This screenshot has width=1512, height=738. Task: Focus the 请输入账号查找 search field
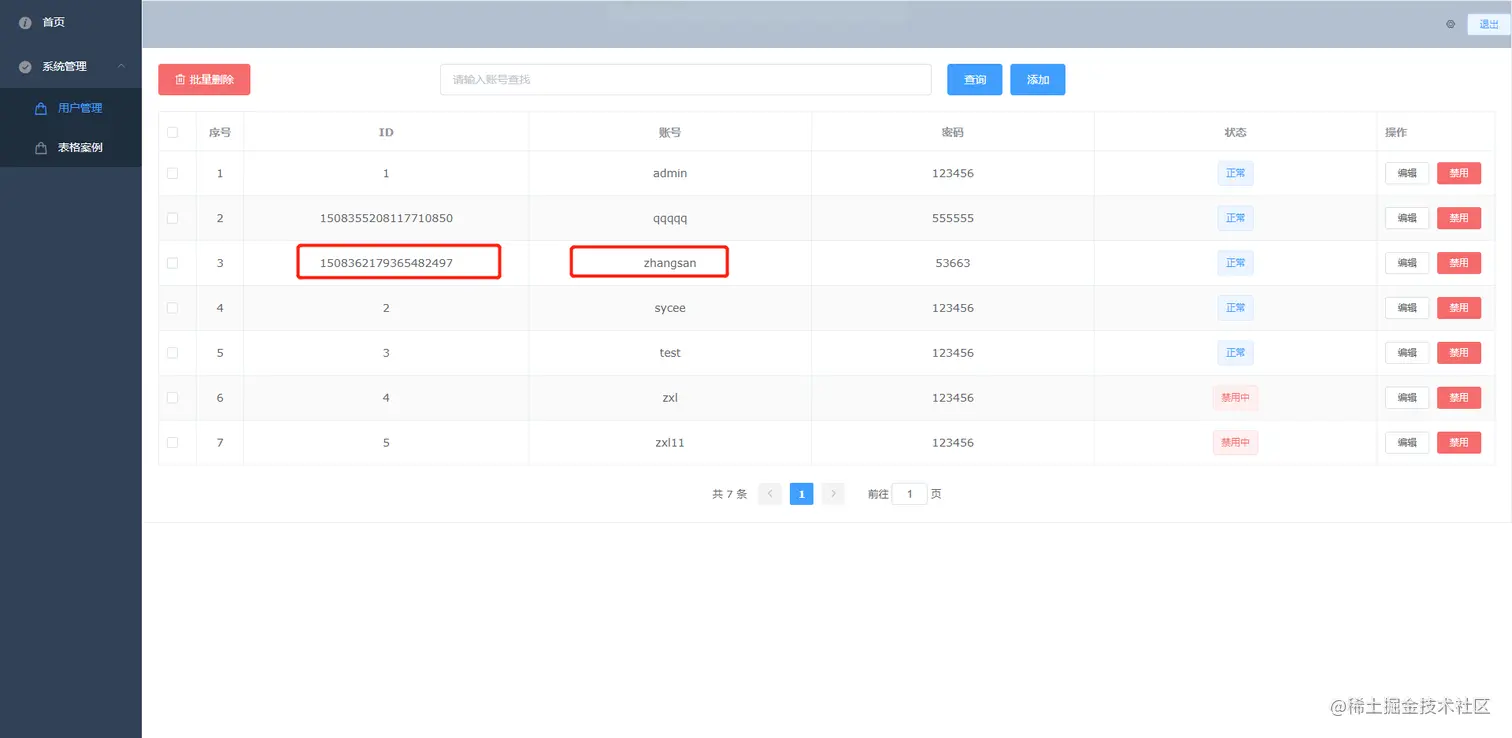point(686,80)
